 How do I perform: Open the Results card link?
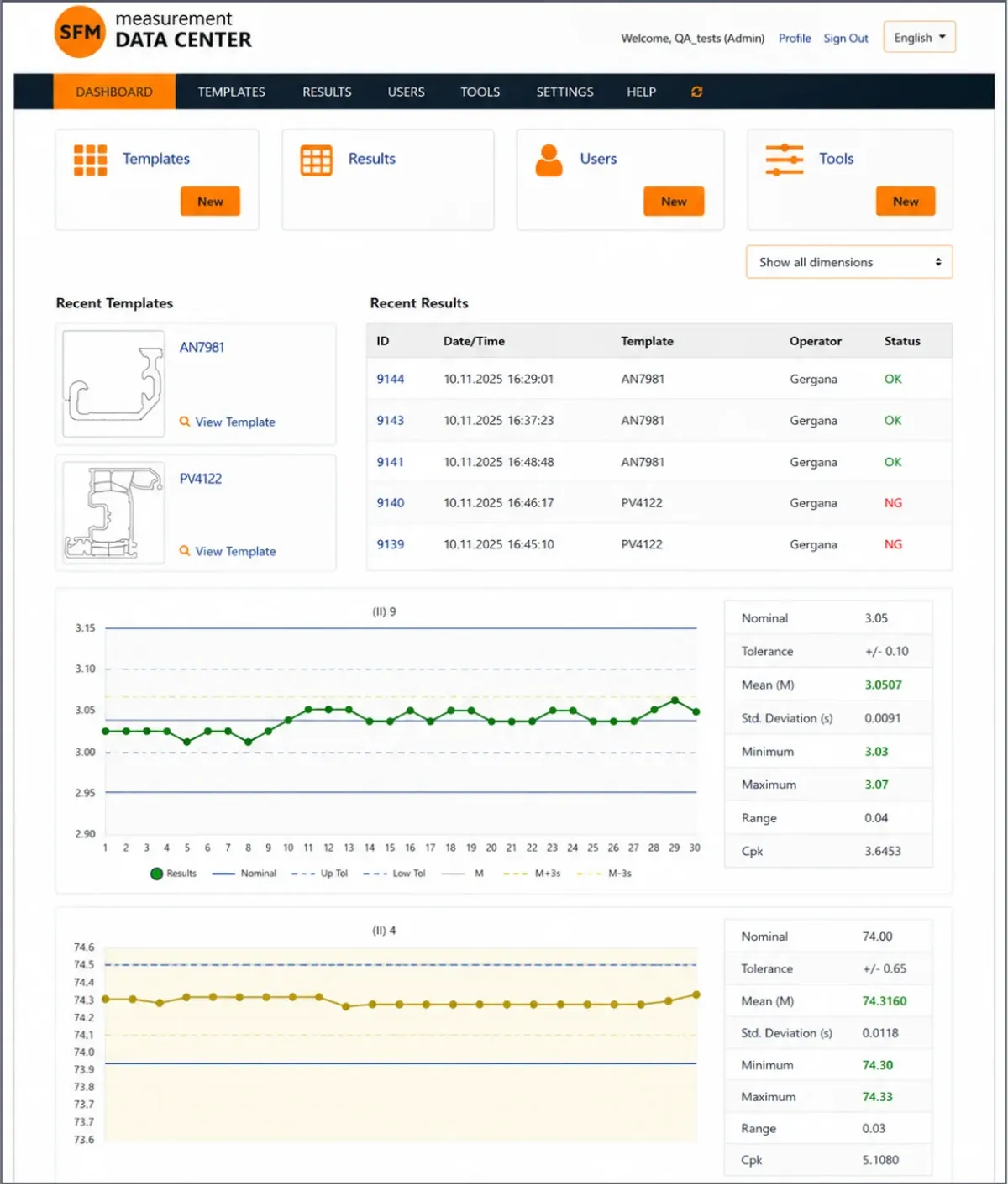372,159
